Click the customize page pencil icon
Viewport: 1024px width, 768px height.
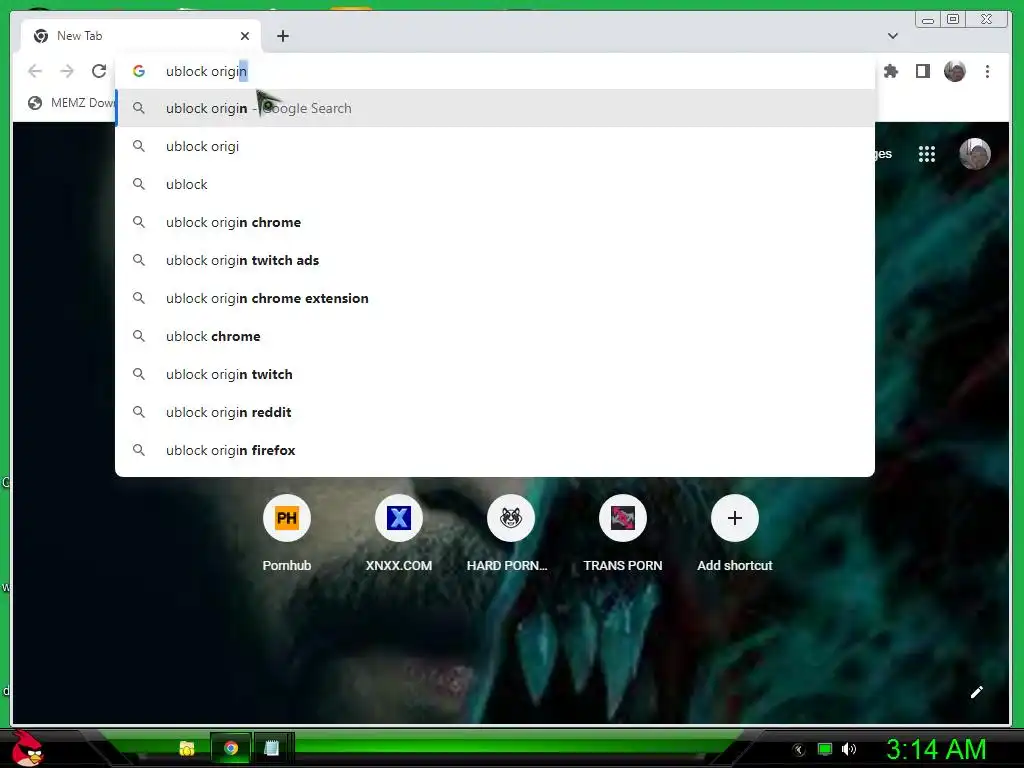[x=976, y=692]
